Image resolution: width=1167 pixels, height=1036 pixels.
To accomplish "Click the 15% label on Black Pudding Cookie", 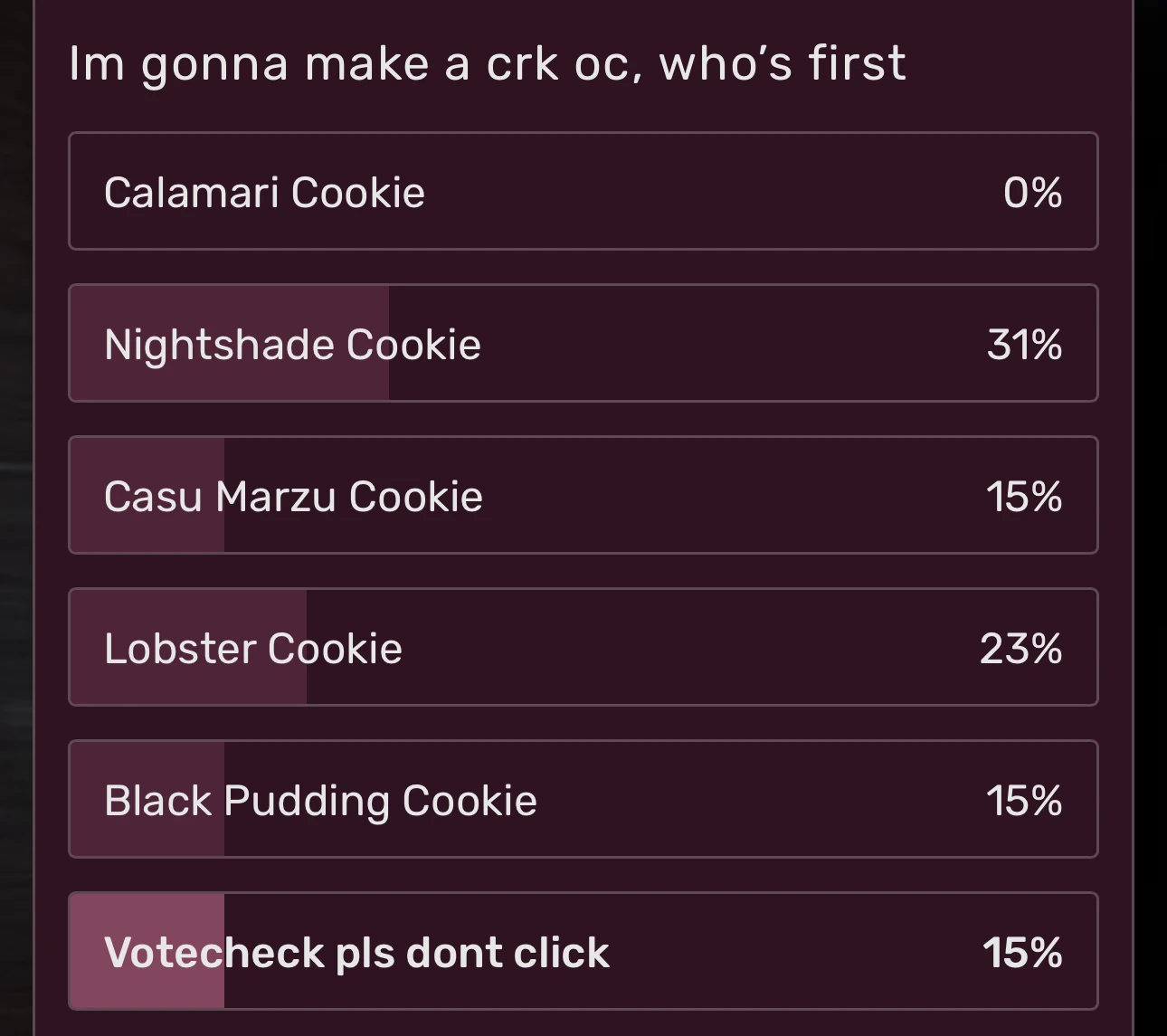I will pyautogui.click(x=1024, y=799).
